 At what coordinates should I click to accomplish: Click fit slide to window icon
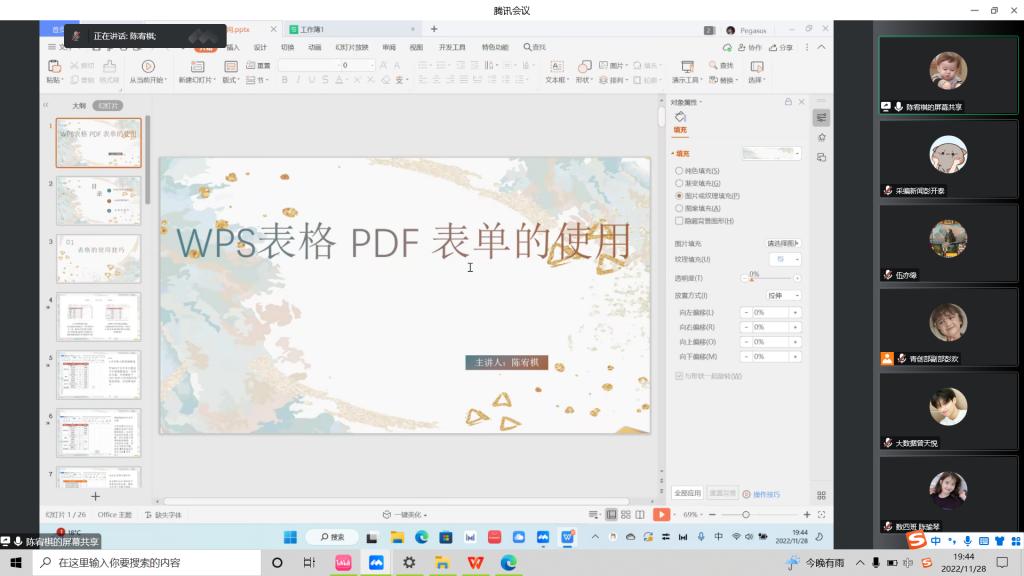point(822,515)
